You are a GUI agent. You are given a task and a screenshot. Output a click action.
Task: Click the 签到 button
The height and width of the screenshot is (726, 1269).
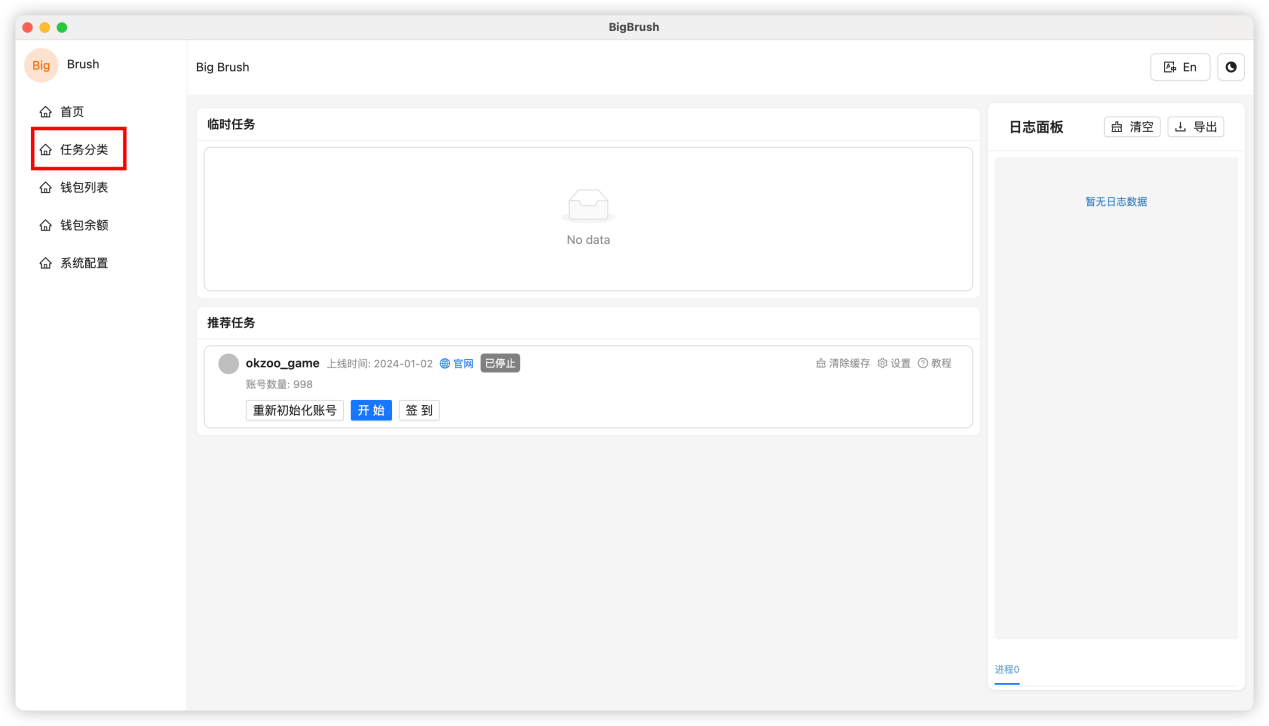[x=419, y=410]
